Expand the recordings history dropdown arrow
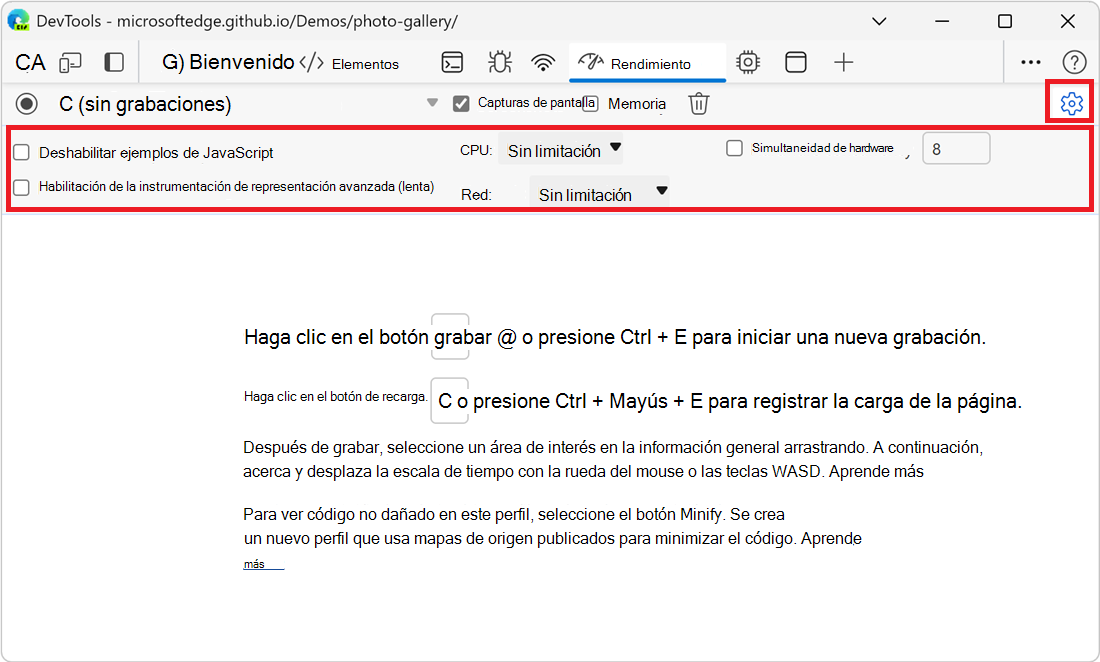 click(432, 102)
